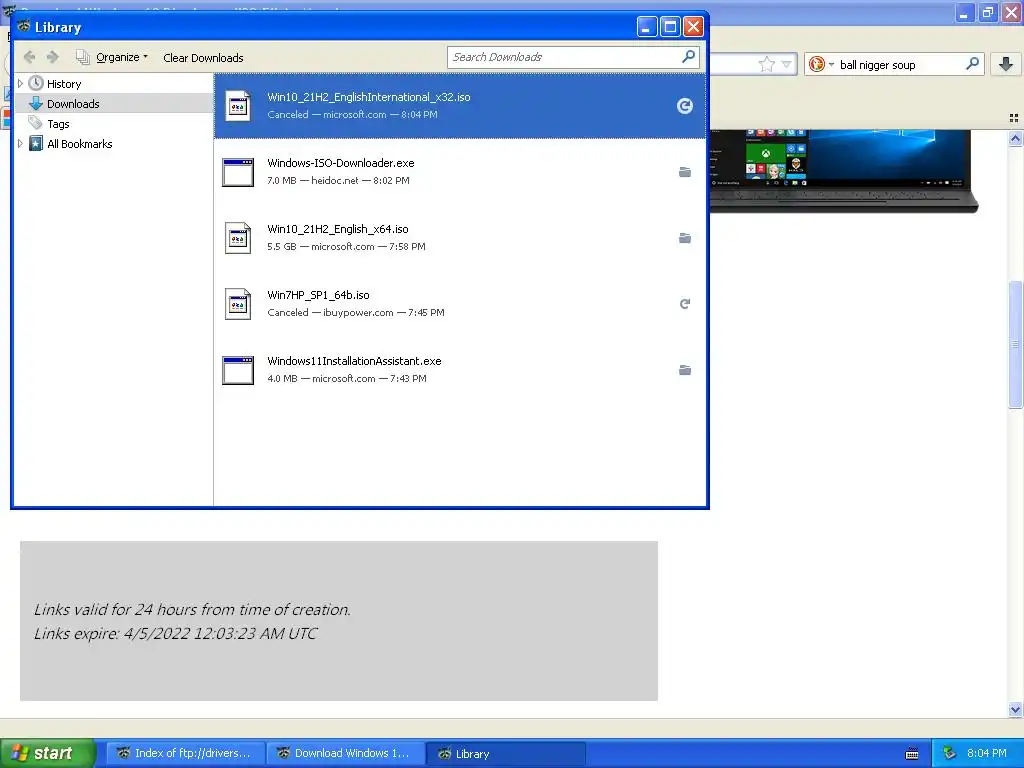Open the browser Downloads arrow button
Screen dimensions: 1024x768
click(1006, 64)
